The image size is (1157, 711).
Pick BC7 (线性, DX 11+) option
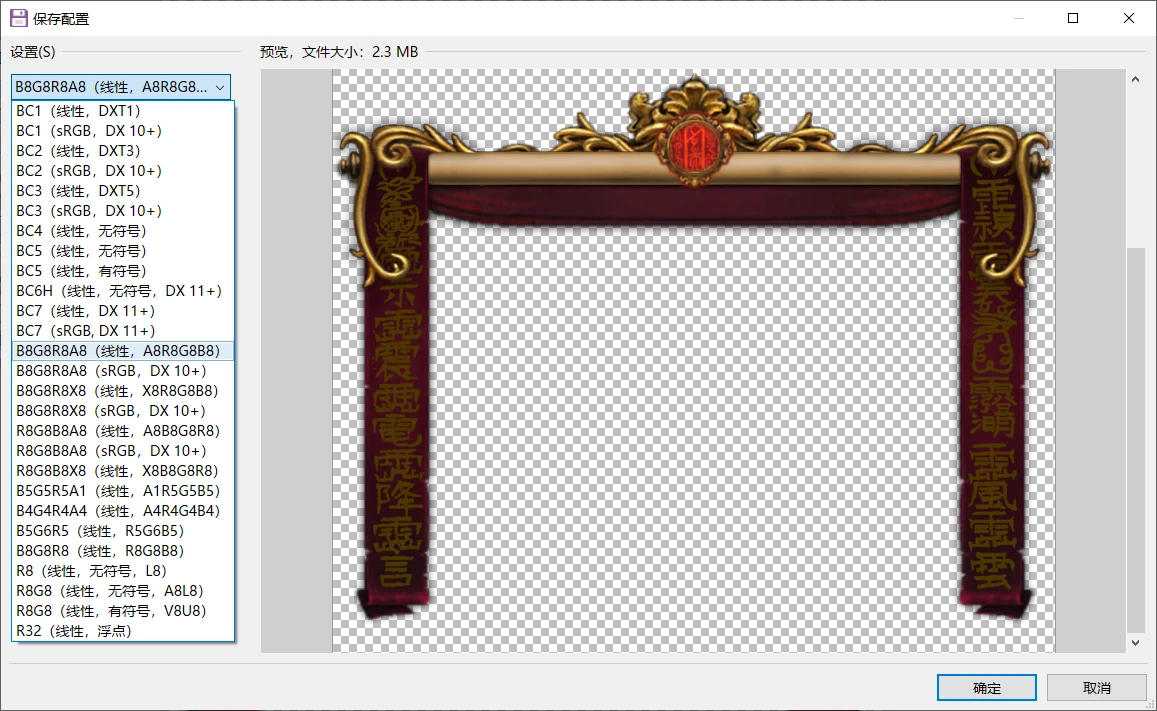[x=123, y=311]
